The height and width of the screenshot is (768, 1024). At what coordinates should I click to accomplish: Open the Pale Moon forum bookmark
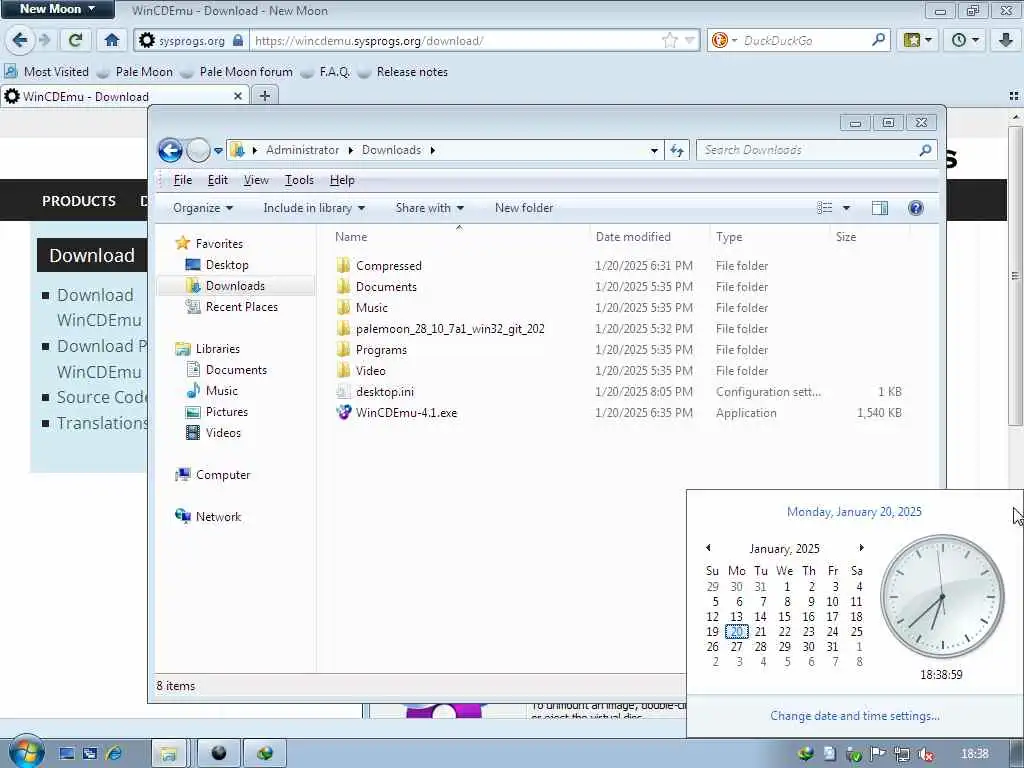click(x=238, y=72)
